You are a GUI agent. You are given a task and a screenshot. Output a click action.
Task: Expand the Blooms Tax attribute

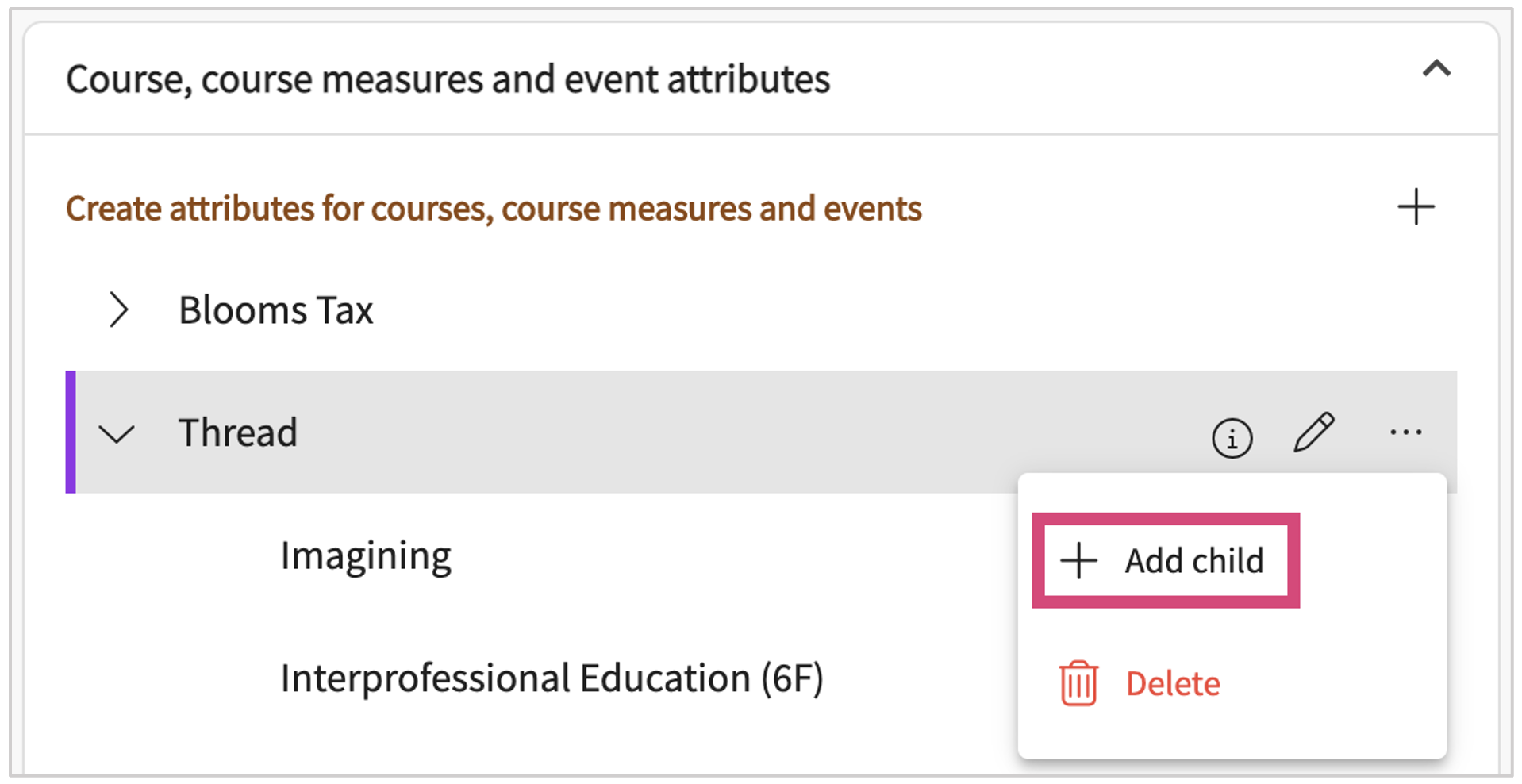[x=119, y=309]
